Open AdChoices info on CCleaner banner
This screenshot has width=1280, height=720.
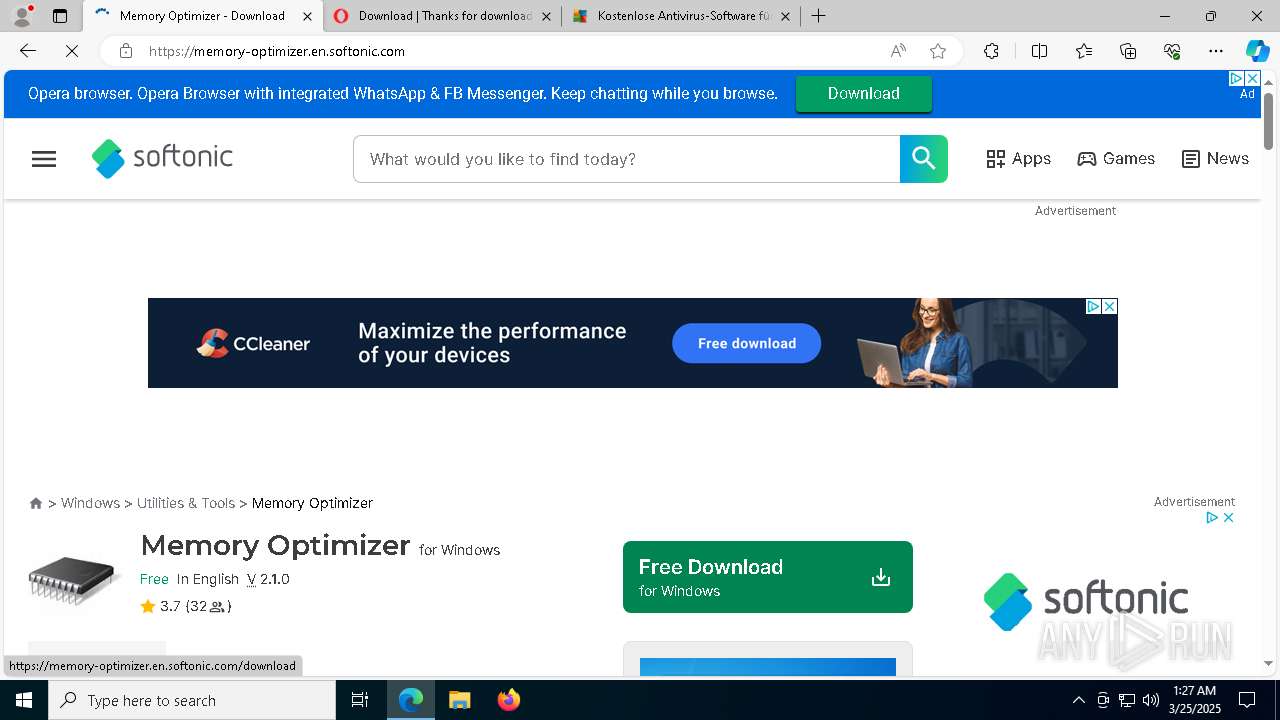1094,306
